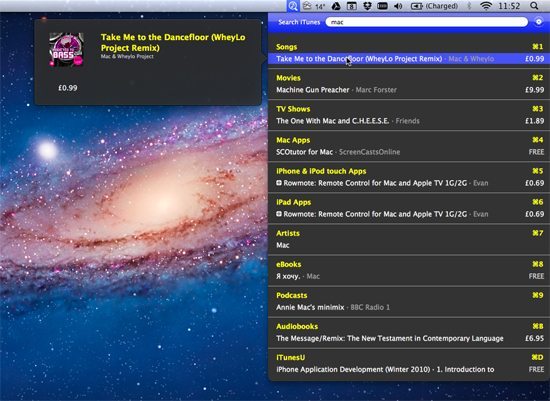The height and width of the screenshot is (401, 550).
Task: Select song result Take Me to the Dancefloor
Action: click(409, 59)
